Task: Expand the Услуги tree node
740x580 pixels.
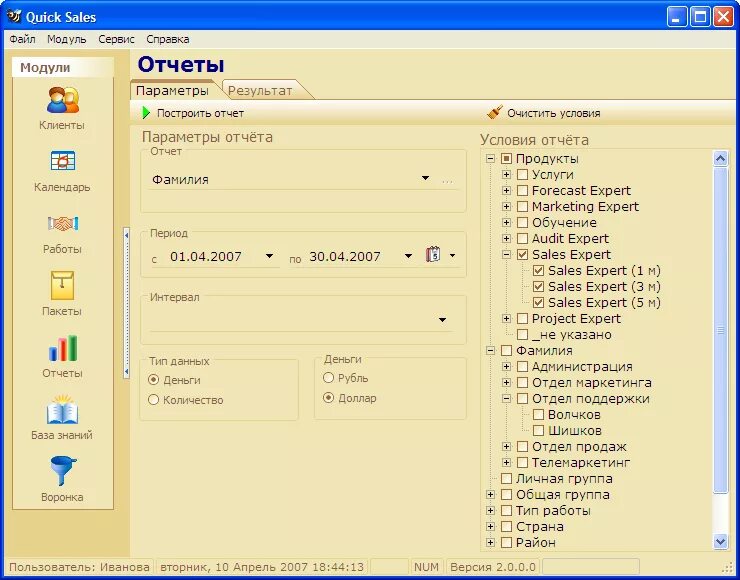Action: pyautogui.click(x=506, y=175)
